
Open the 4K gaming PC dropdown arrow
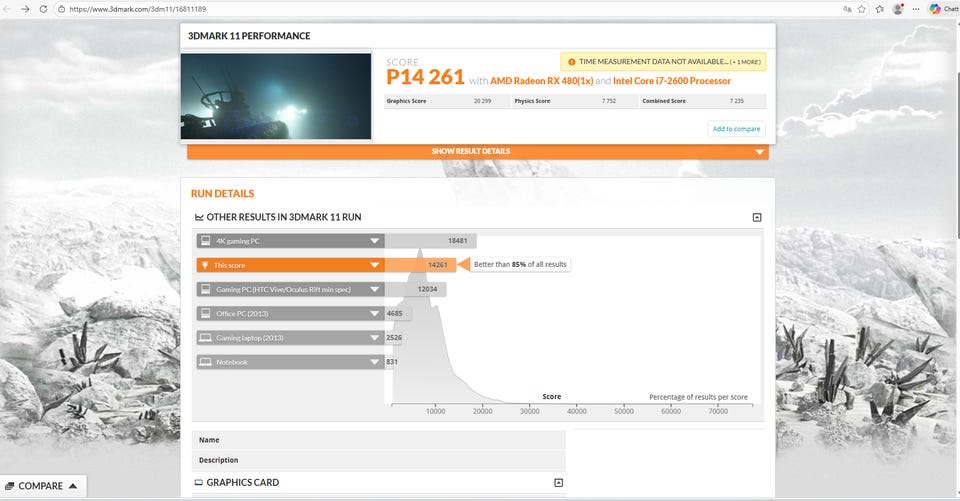[x=374, y=241]
